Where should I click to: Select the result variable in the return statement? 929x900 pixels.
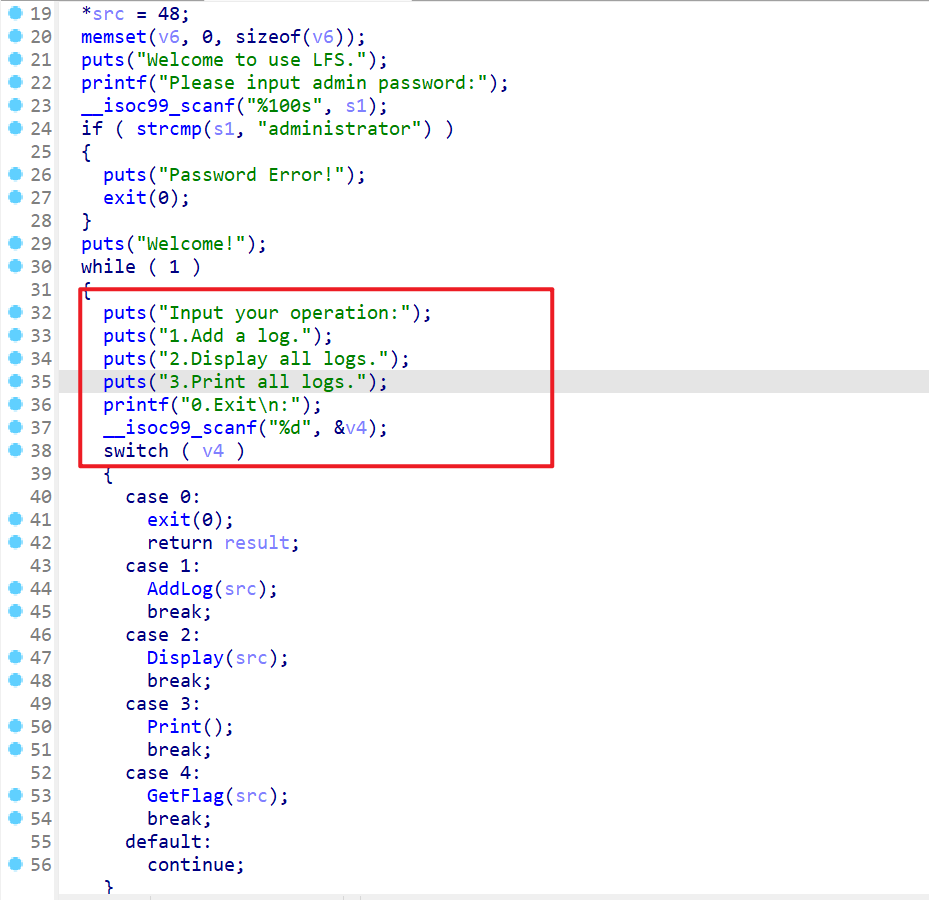tap(257, 543)
